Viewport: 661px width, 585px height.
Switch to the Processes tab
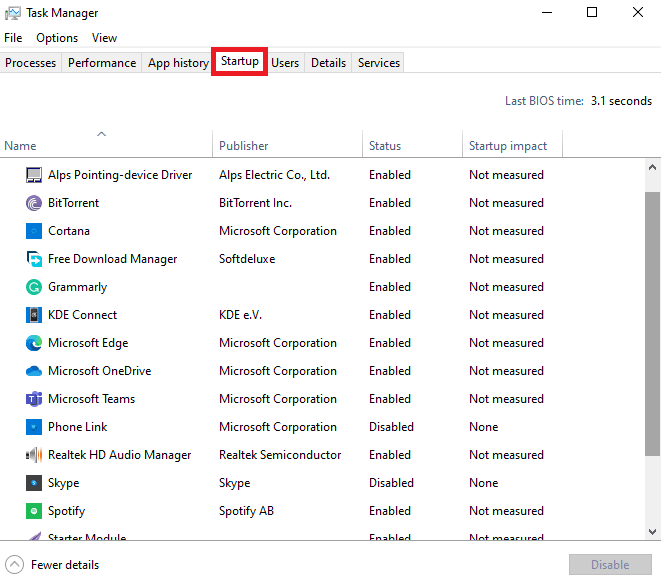point(30,63)
